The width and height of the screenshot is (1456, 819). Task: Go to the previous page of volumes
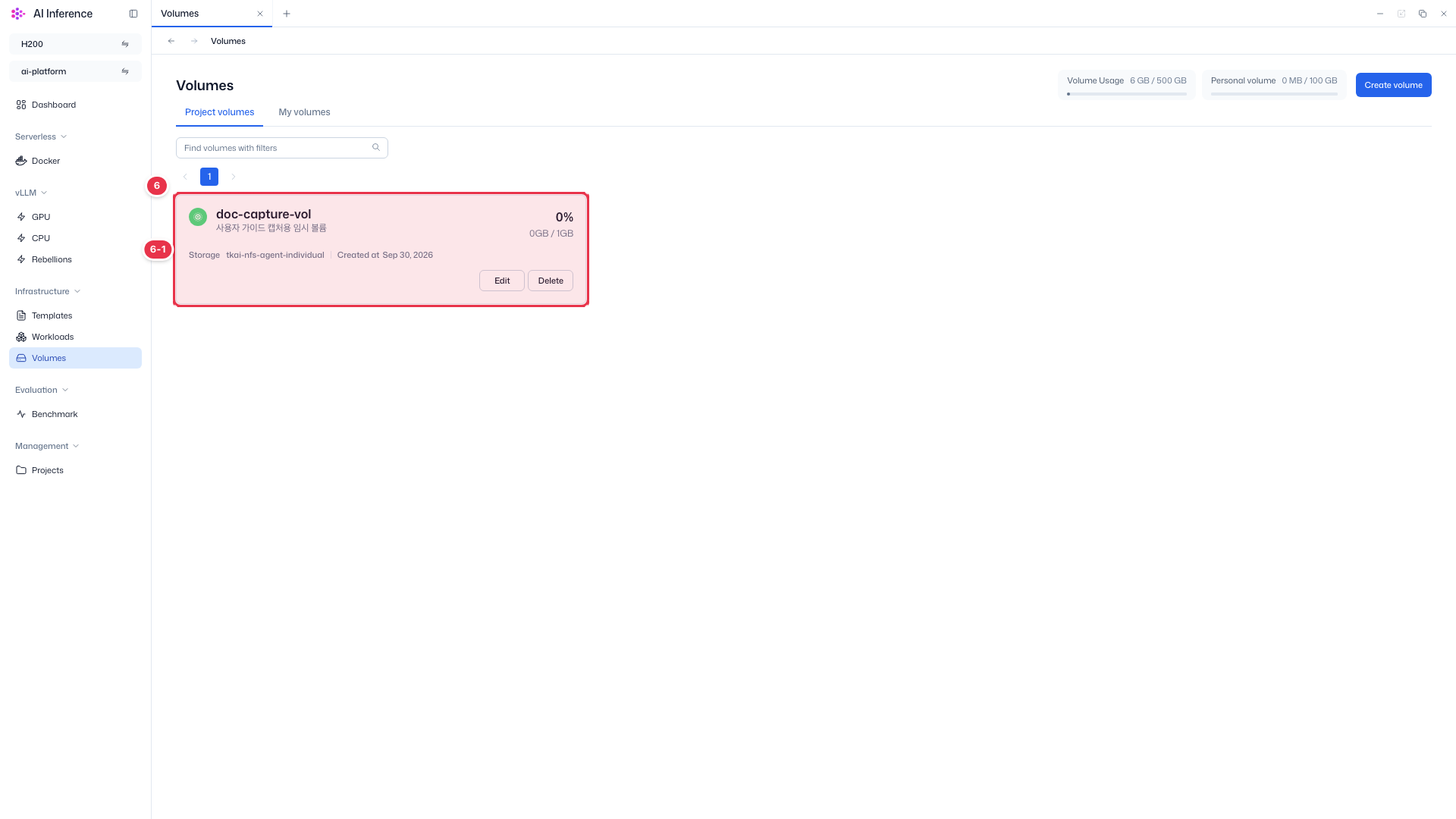(x=185, y=177)
